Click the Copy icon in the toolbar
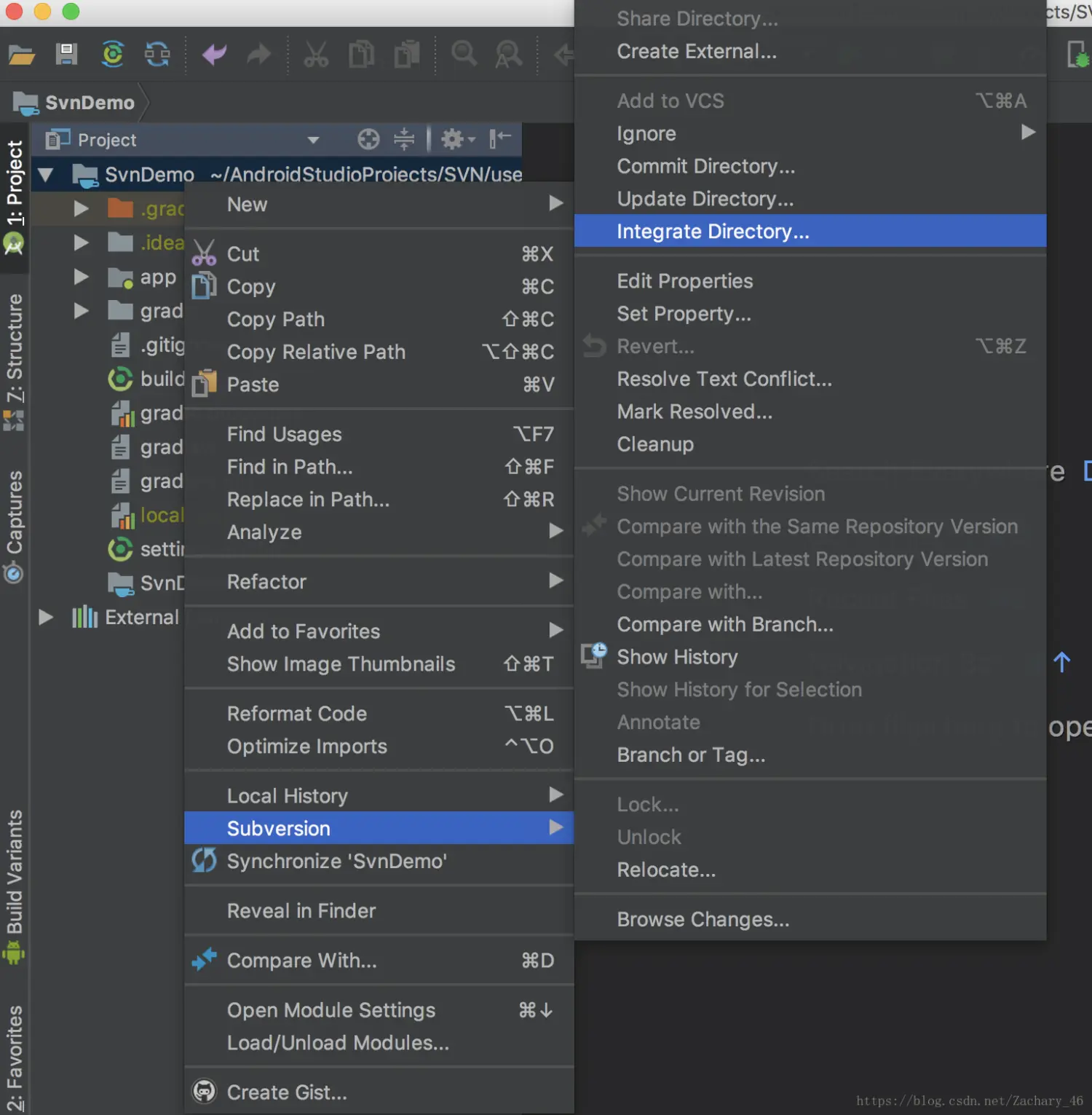Image resolution: width=1092 pixels, height=1115 pixels. point(362,55)
